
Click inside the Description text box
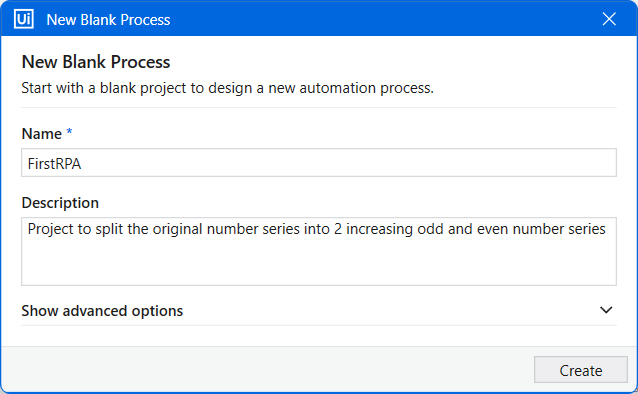point(319,251)
